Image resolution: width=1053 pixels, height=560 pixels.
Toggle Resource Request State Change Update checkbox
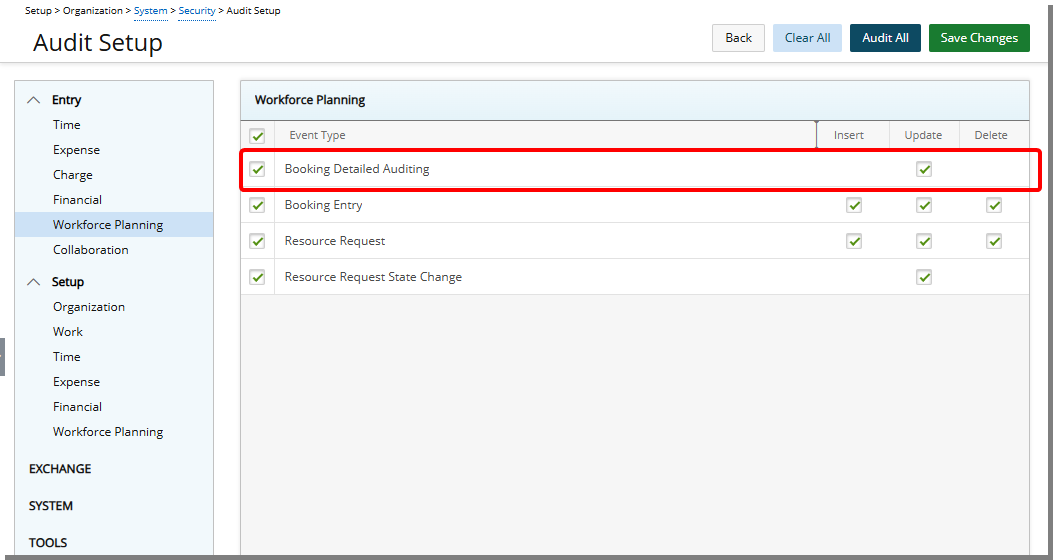(924, 277)
